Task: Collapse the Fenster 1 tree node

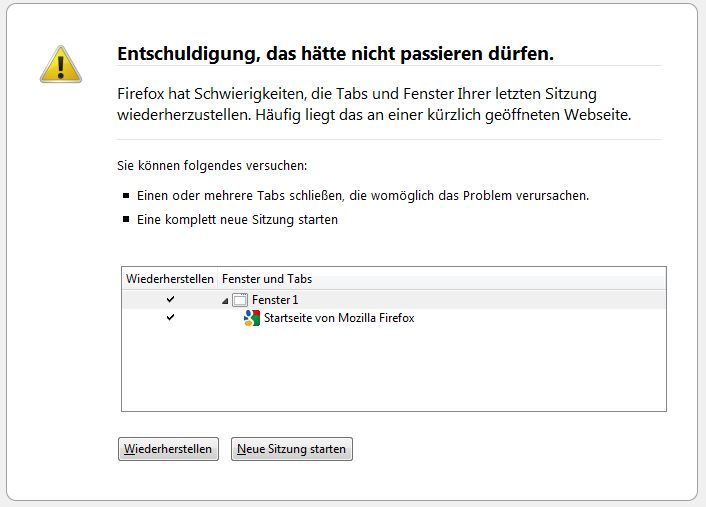Action: click(225, 300)
